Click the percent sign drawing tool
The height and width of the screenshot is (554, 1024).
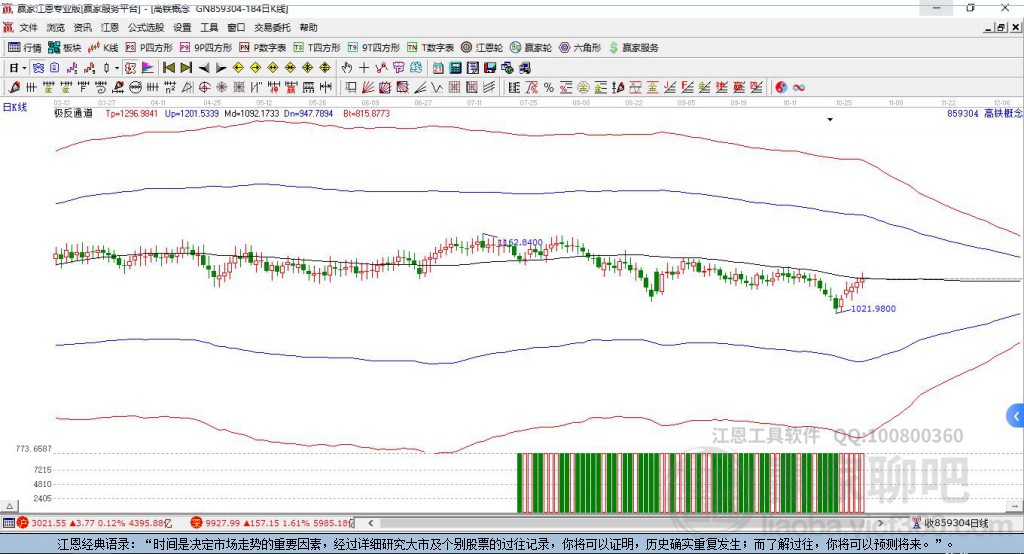tap(548, 88)
